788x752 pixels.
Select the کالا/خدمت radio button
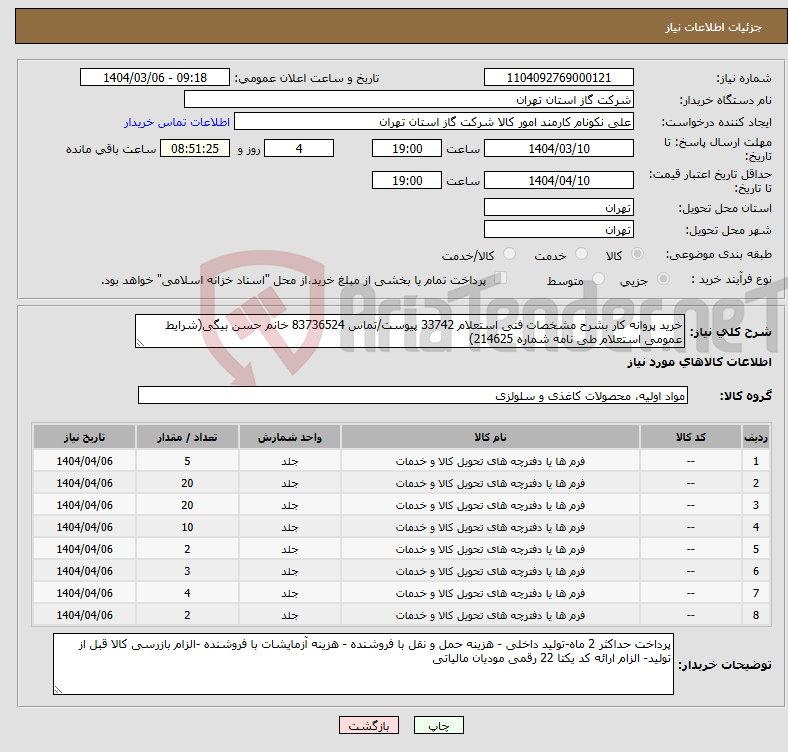coord(510,254)
